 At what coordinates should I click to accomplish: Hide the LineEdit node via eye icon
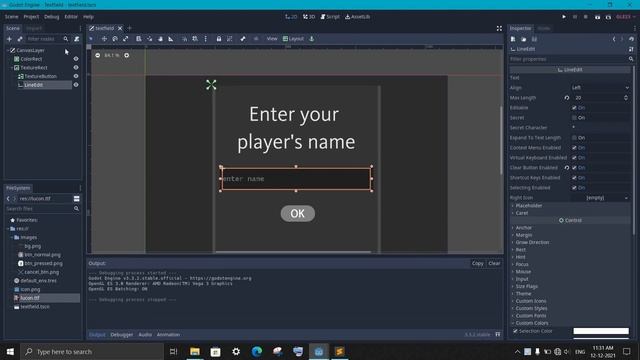point(76,85)
